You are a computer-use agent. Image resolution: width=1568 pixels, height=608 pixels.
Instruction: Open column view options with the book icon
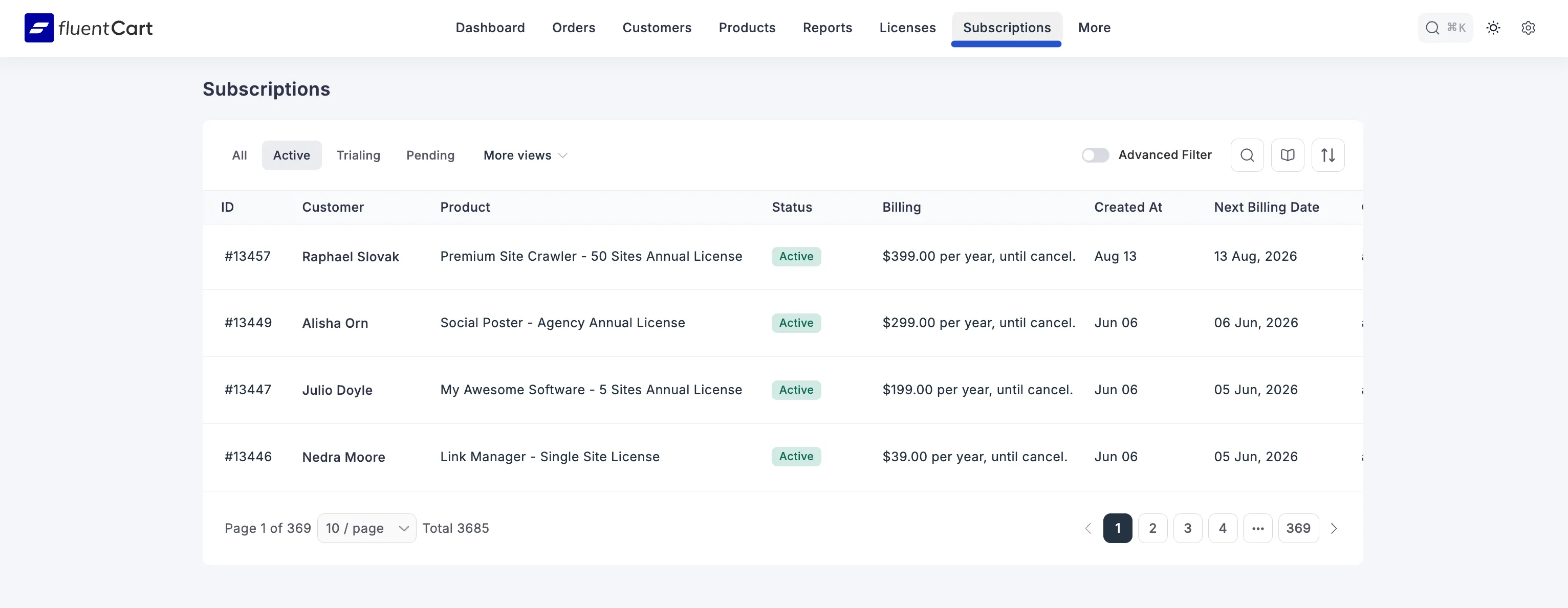pyautogui.click(x=1288, y=155)
